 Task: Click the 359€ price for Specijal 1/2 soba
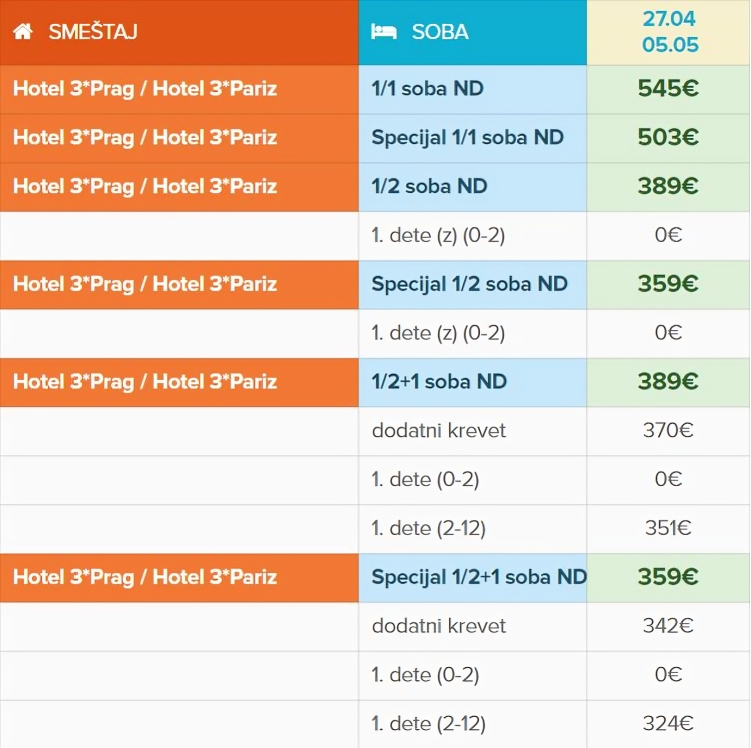click(668, 284)
